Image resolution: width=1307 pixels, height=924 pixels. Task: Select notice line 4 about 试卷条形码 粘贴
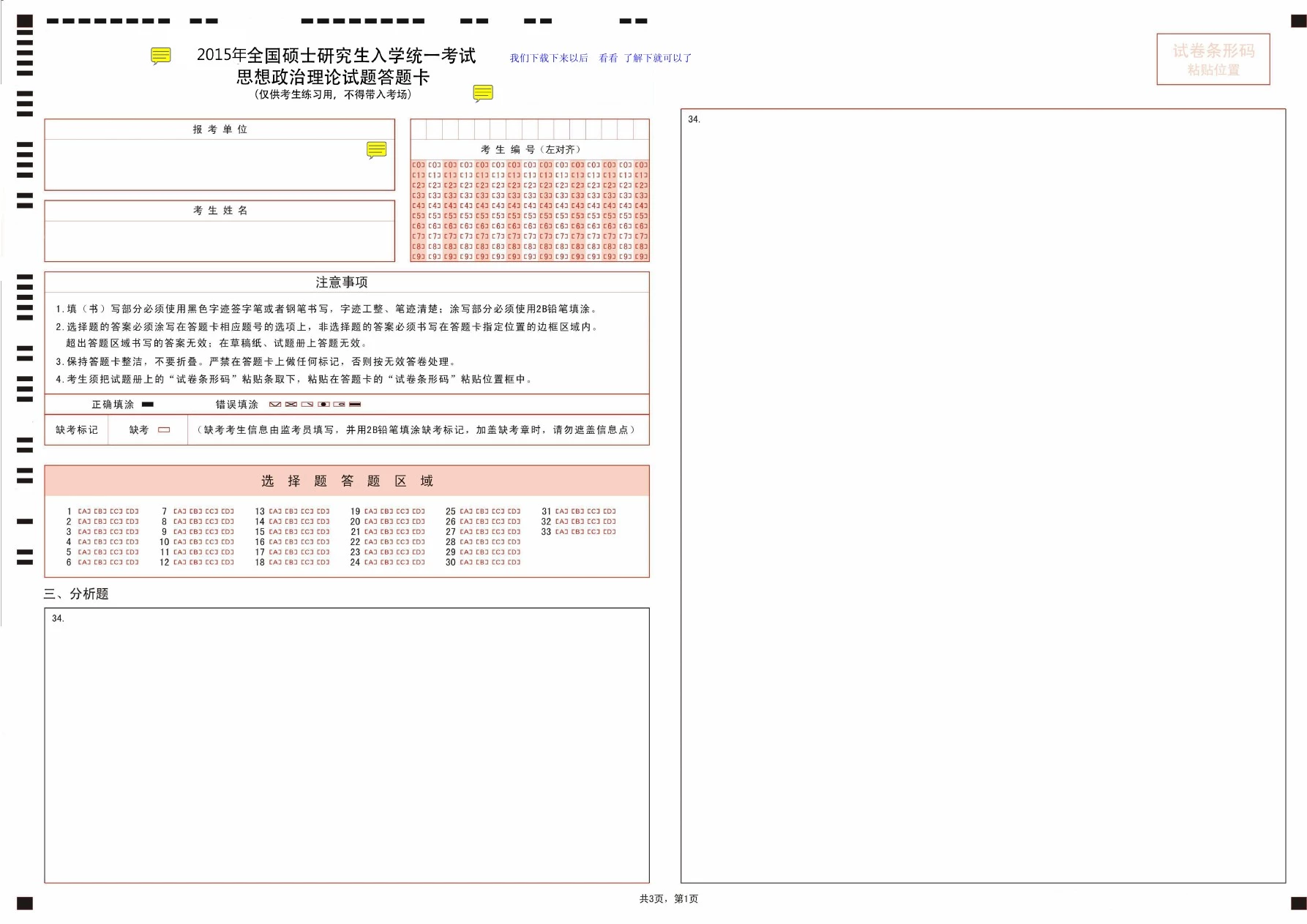point(295,379)
